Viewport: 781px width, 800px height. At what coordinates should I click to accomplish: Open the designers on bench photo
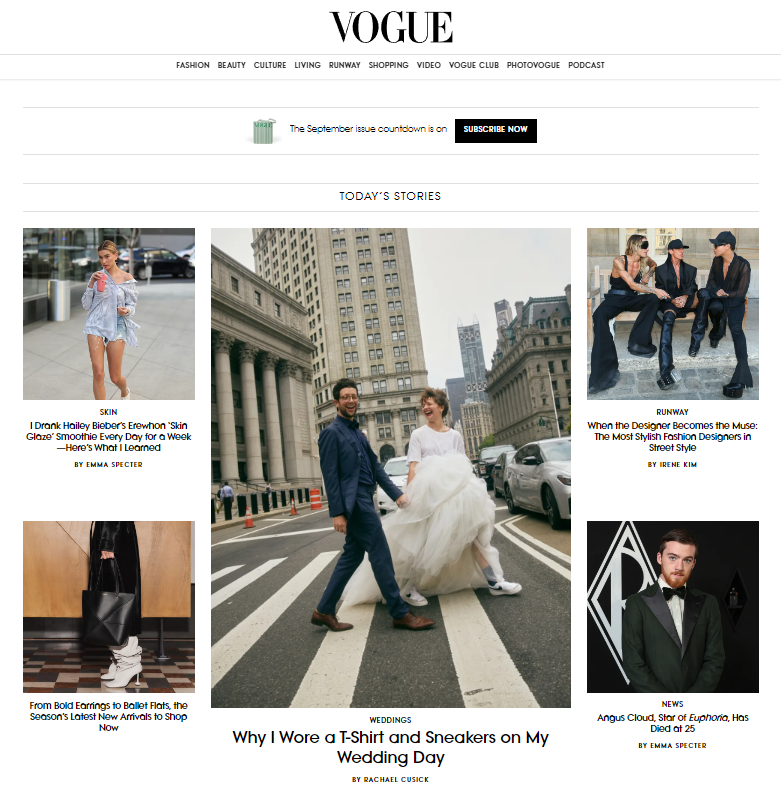672,314
